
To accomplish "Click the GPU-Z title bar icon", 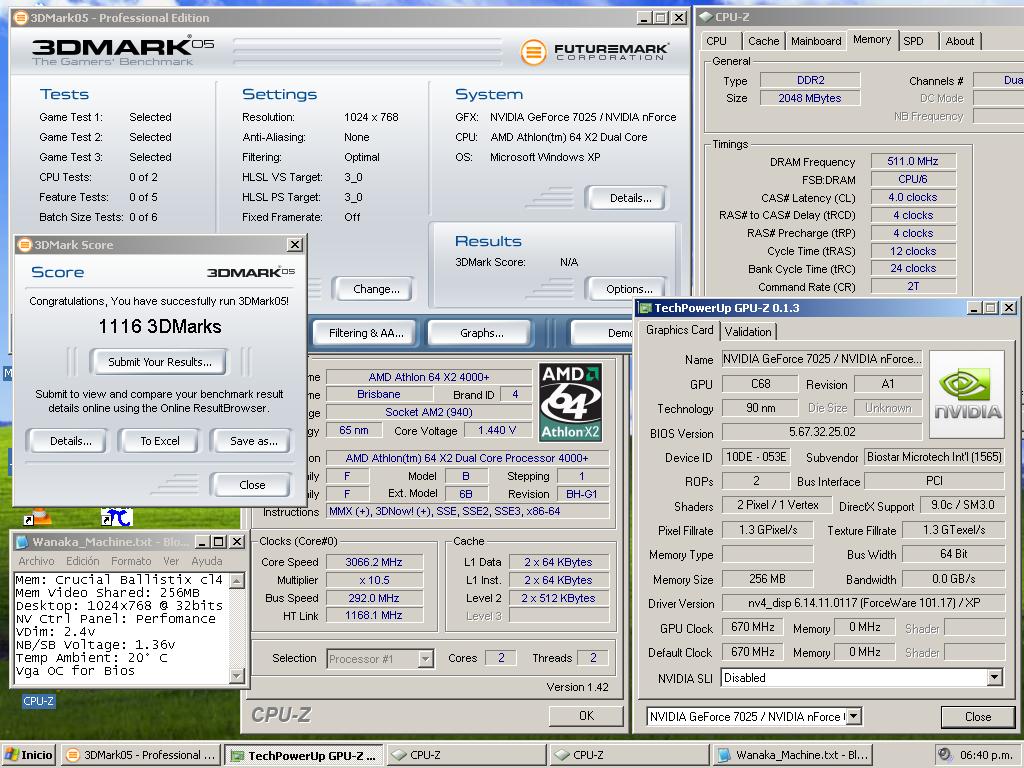I will tap(645, 308).
